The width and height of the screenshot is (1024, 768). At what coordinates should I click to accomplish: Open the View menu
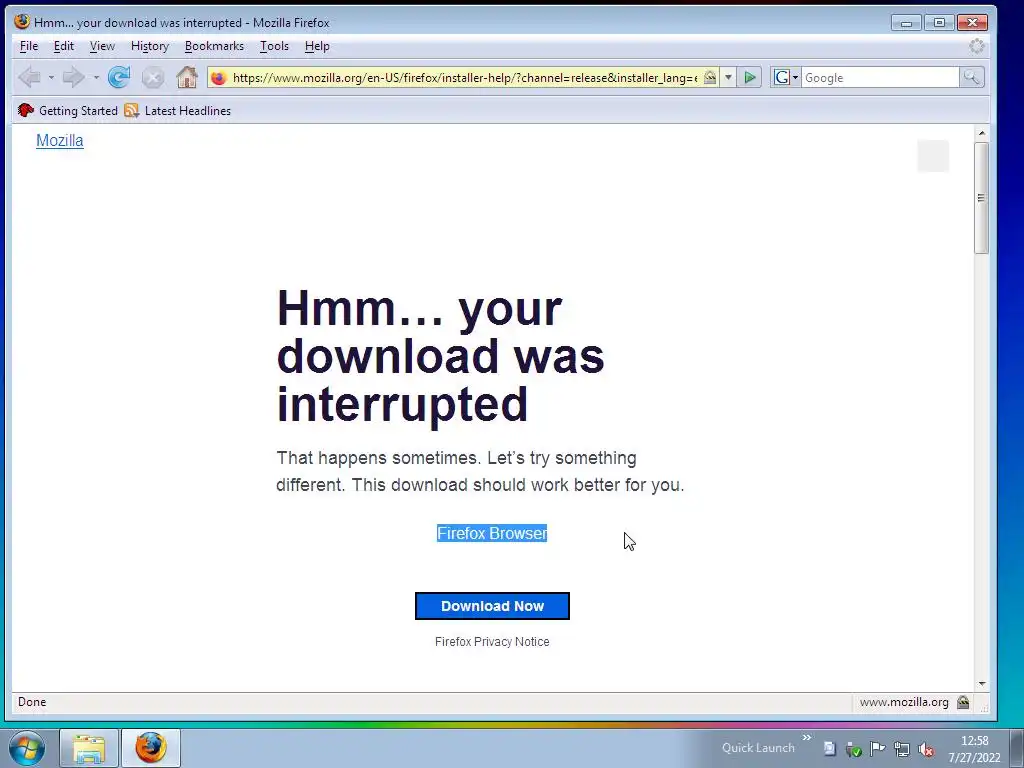(x=102, y=46)
